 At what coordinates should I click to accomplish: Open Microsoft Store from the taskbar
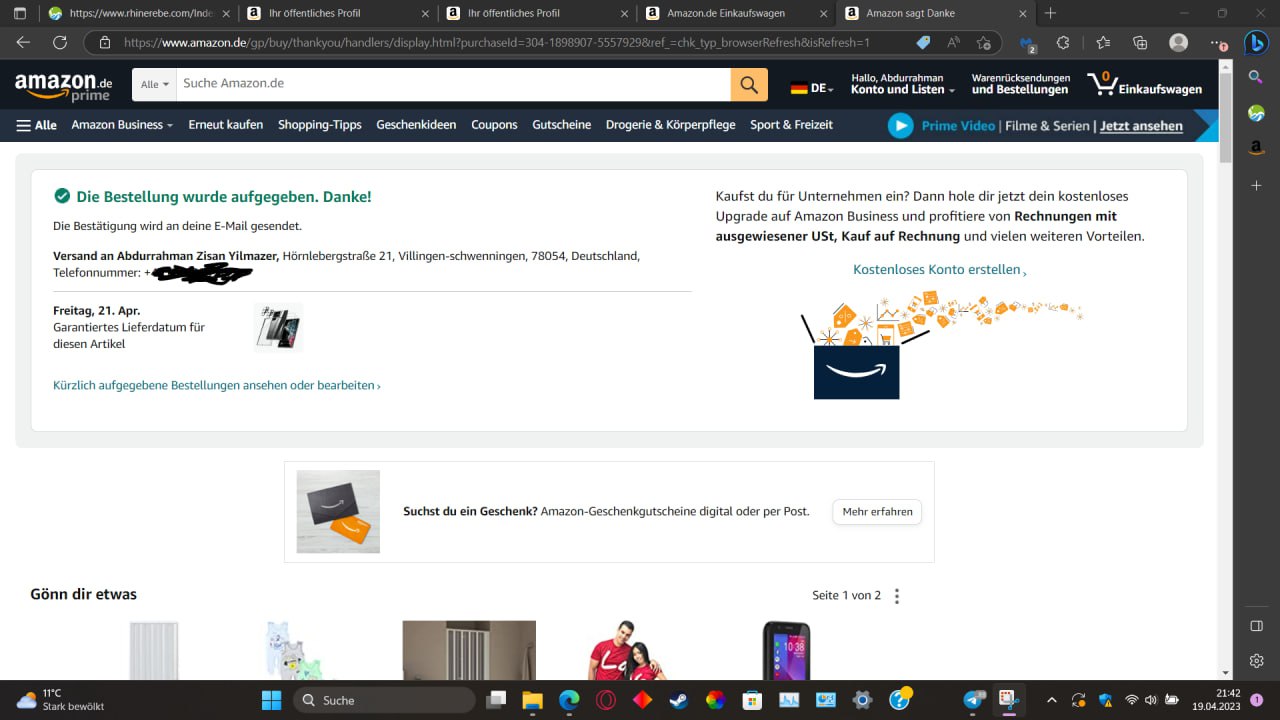[752, 700]
